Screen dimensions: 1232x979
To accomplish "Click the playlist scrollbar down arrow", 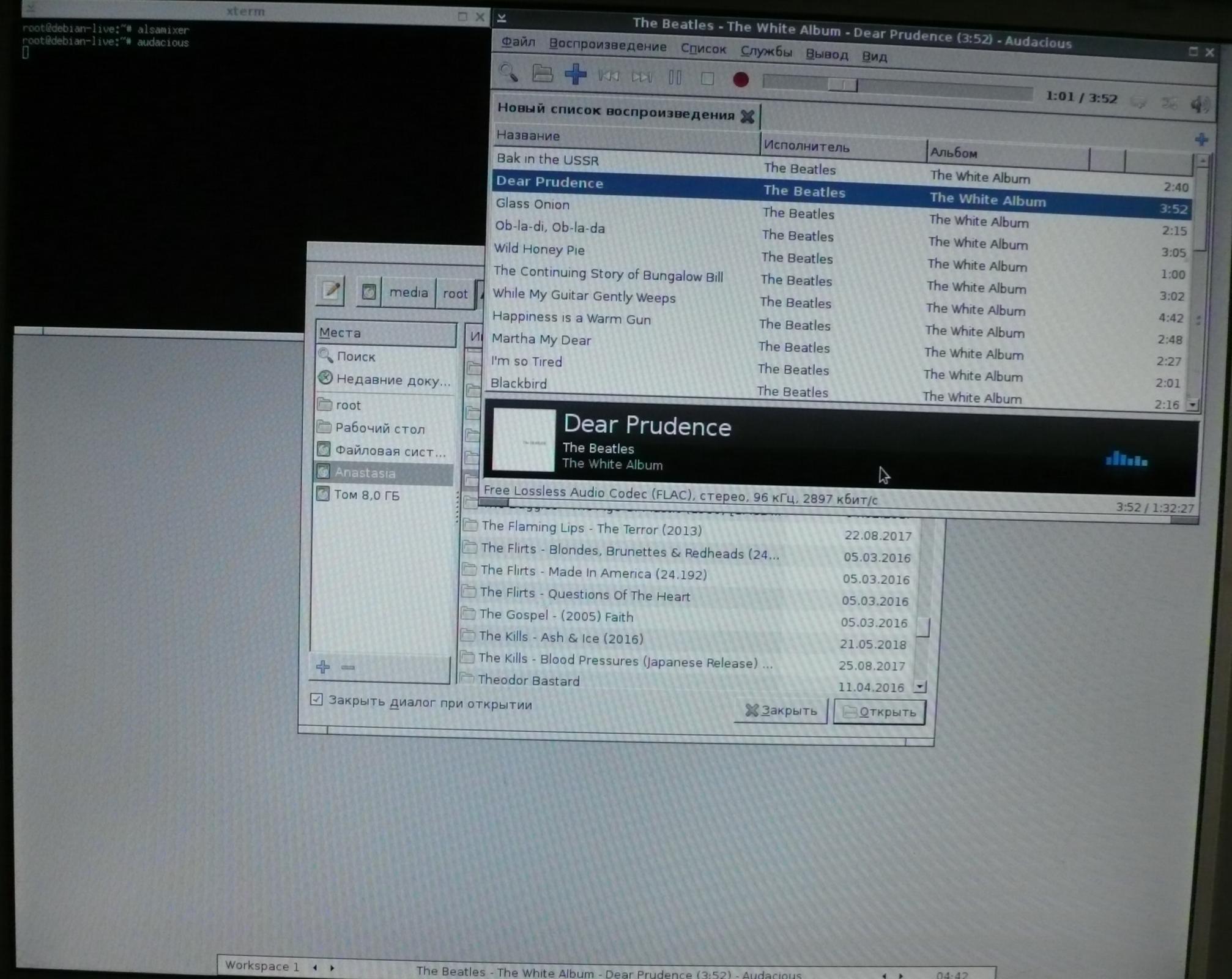I will (1193, 404).
